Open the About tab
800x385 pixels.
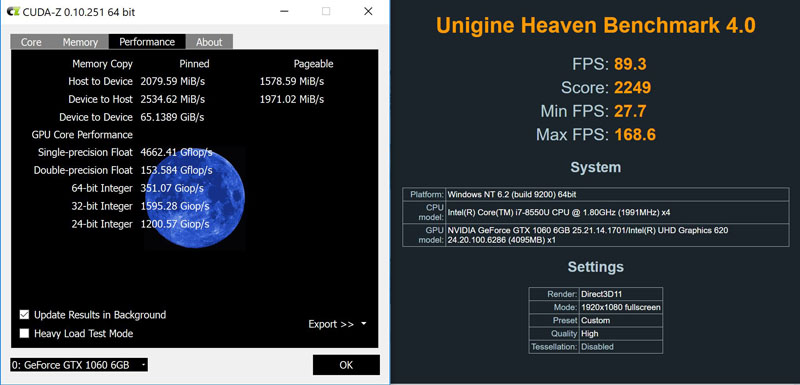209,42
